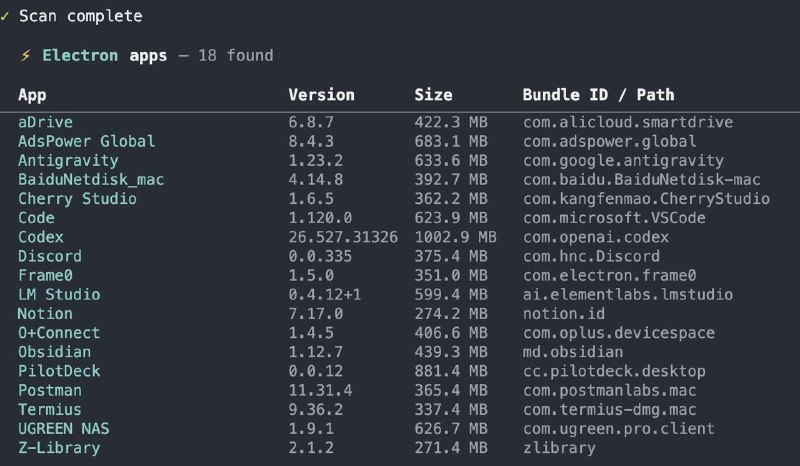Click the bundle ID 'com.microsoft.VSCode'
This screenshot has height=466, width=800.
pos(614,218)
